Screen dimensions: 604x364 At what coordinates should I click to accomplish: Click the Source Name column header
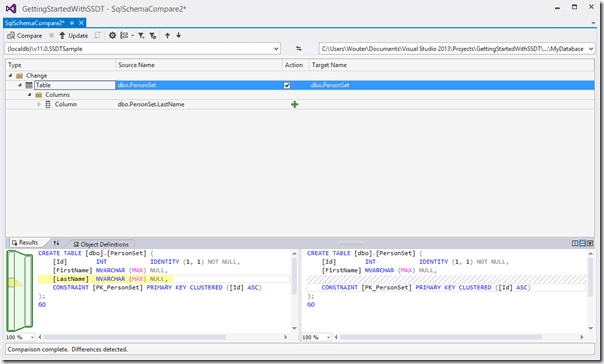[x=199, y=65]
